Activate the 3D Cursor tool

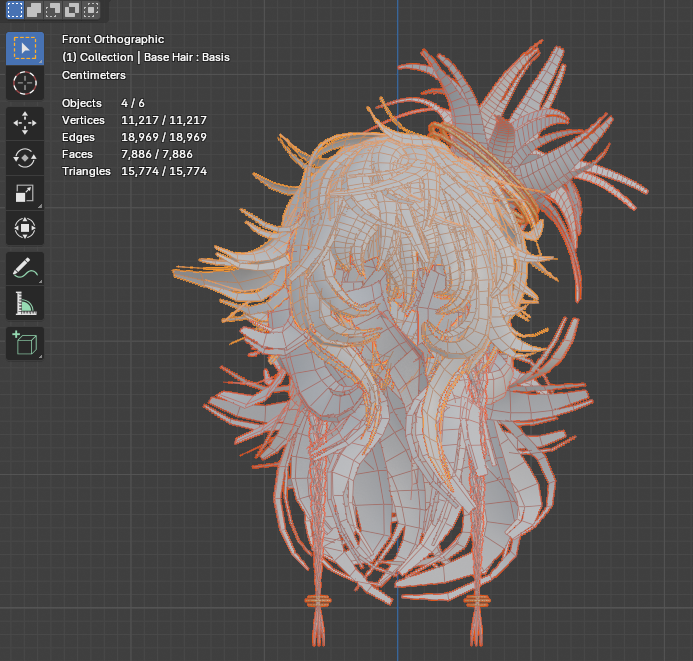pos(25,83)
